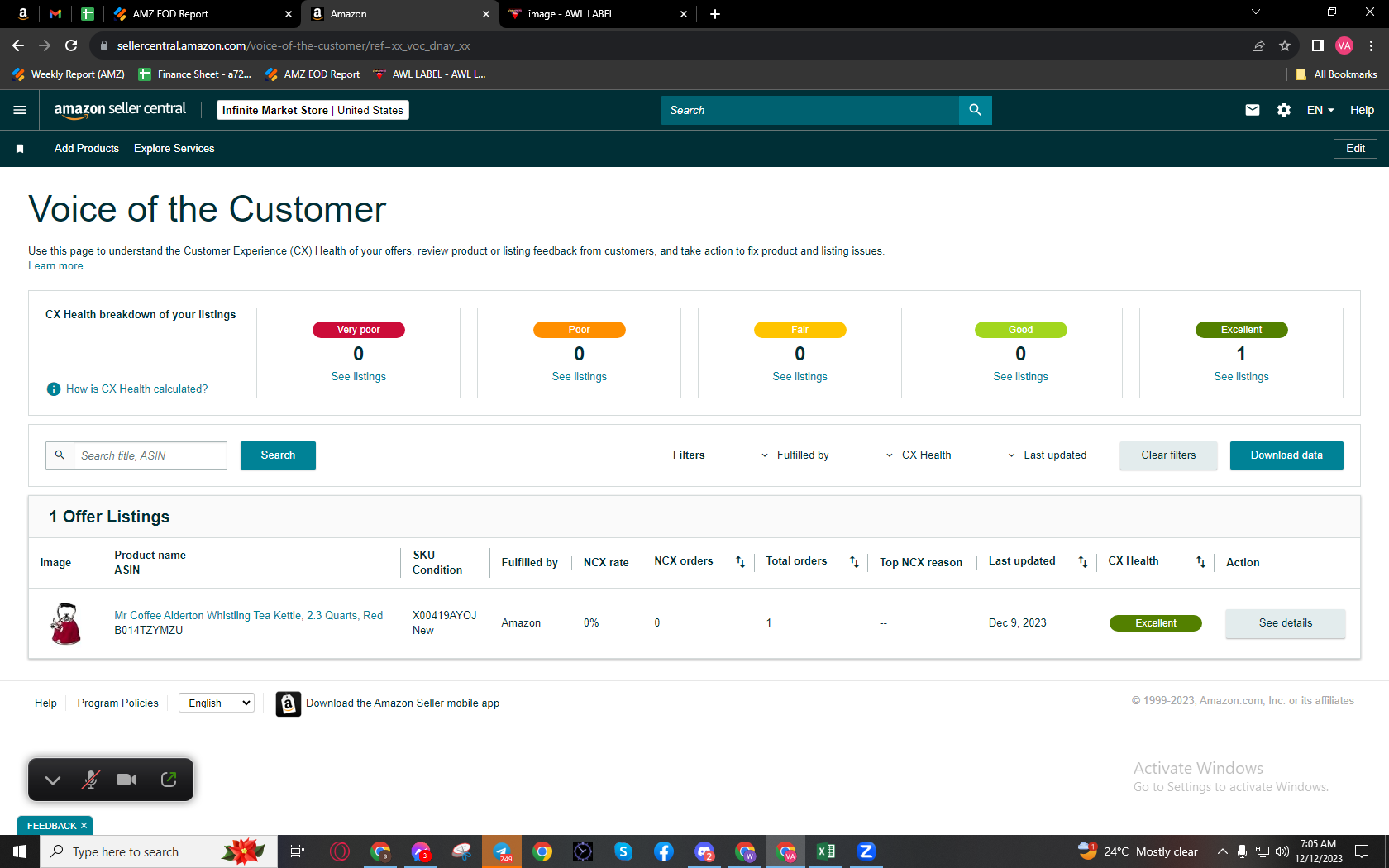1389x868 pixels.
Task: Toggle the browser side panel icon
Action: point(1318,45)
